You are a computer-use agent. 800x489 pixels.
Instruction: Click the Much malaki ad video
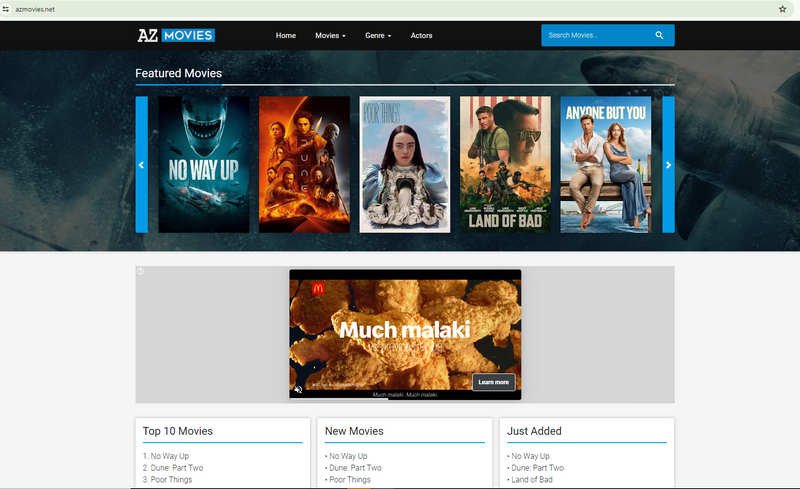pos(405,334)
